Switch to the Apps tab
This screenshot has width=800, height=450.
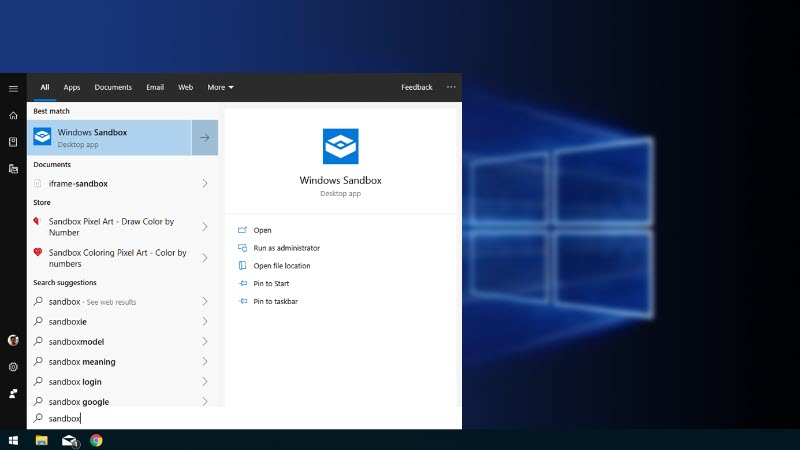coord(72,87)
